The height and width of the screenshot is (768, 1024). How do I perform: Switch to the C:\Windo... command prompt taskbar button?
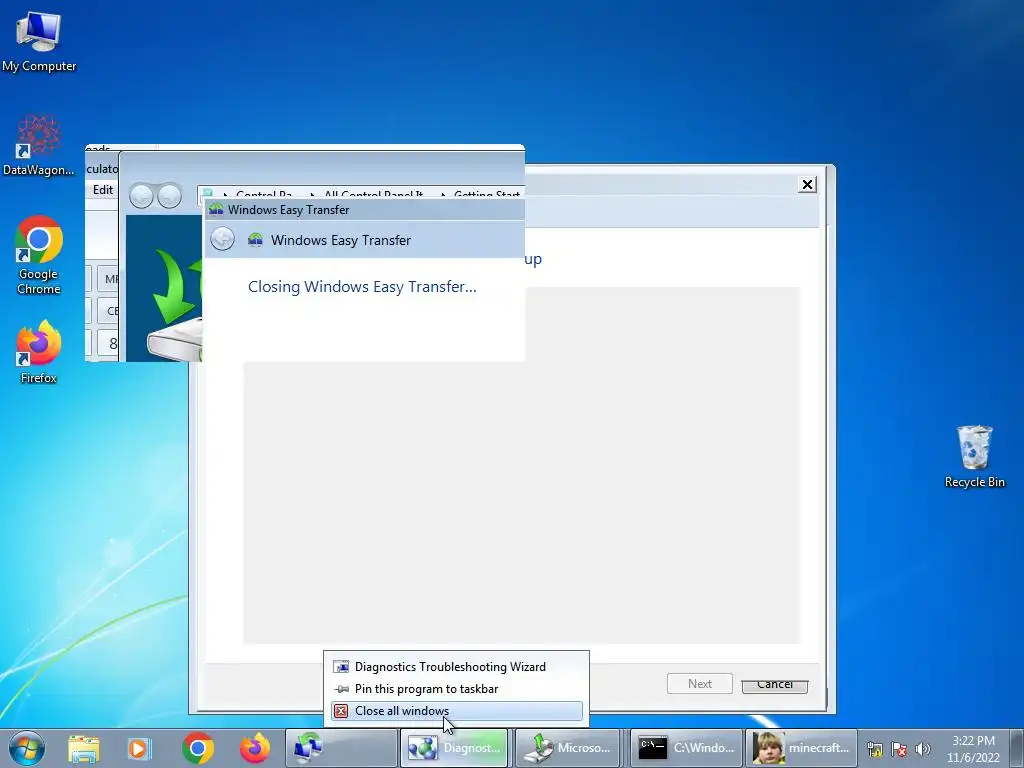686,748
